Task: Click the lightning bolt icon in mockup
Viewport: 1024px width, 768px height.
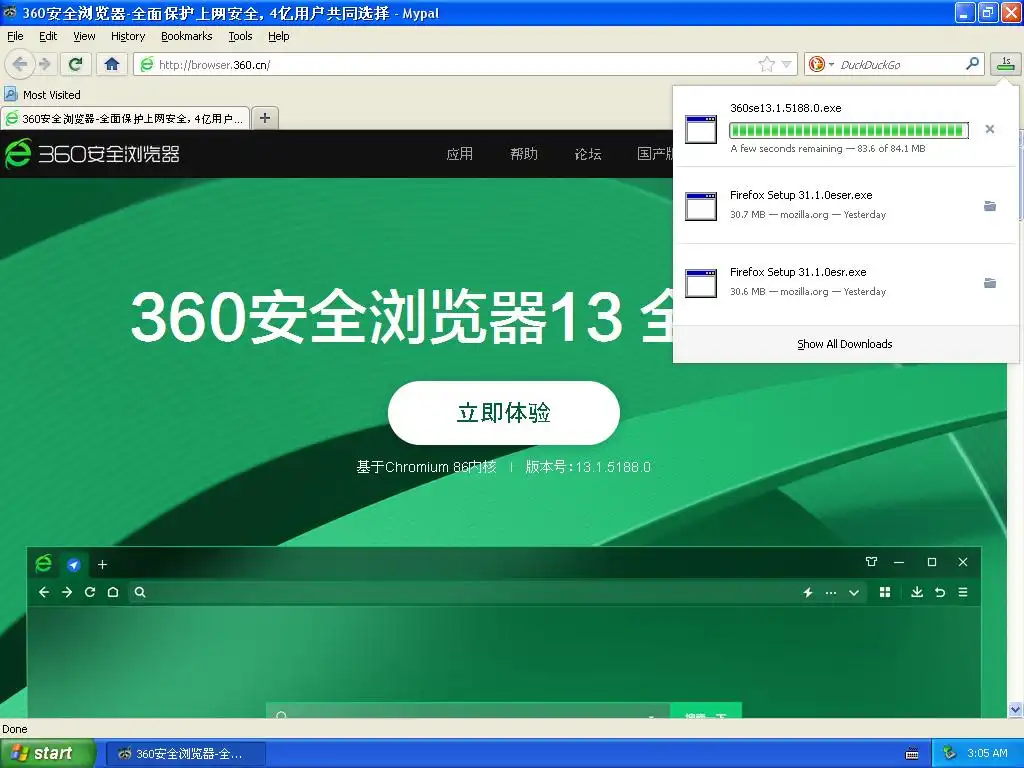Action: (x=808, y=592)
